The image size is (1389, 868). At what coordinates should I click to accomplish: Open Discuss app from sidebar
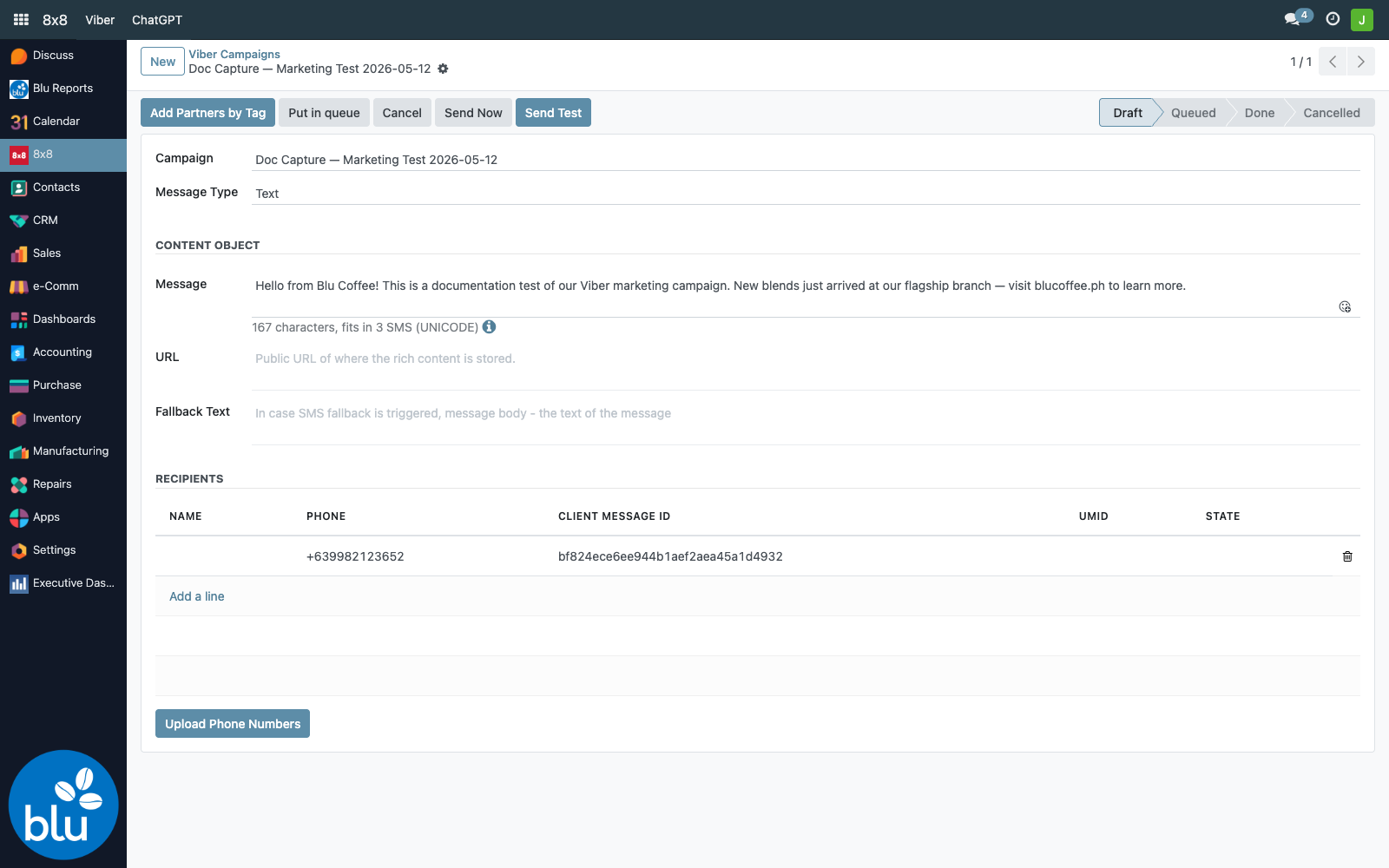tap(63, 56)
